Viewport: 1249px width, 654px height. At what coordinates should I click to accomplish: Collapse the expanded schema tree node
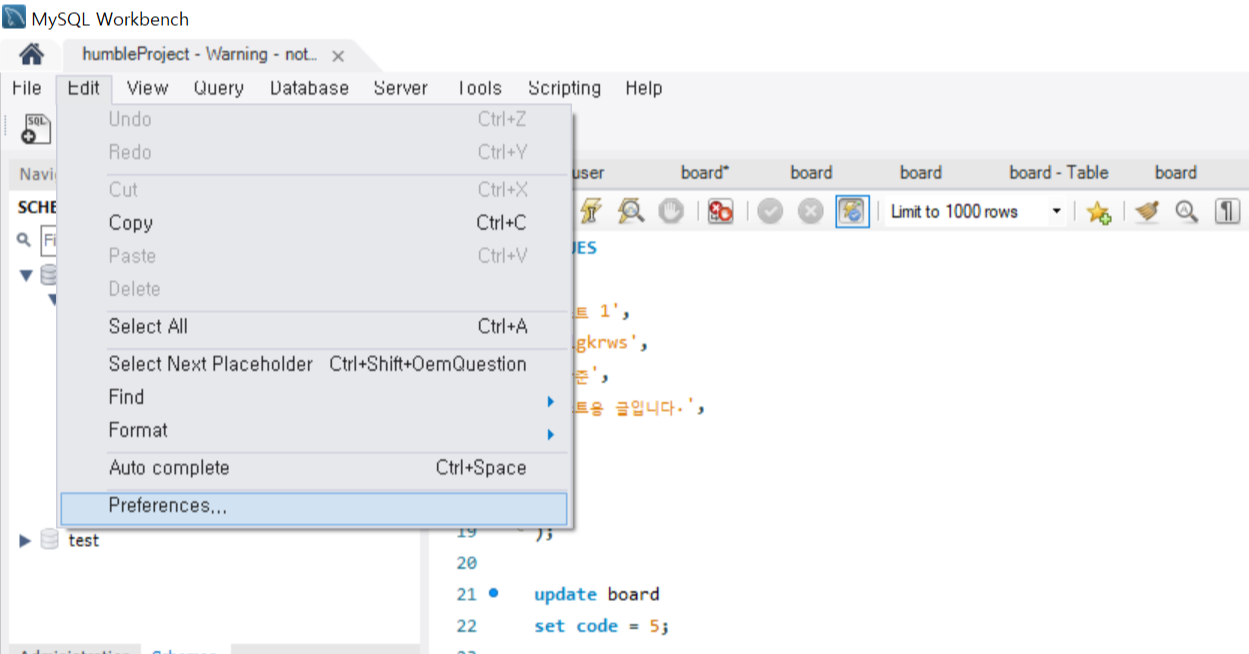click(26, 275)
